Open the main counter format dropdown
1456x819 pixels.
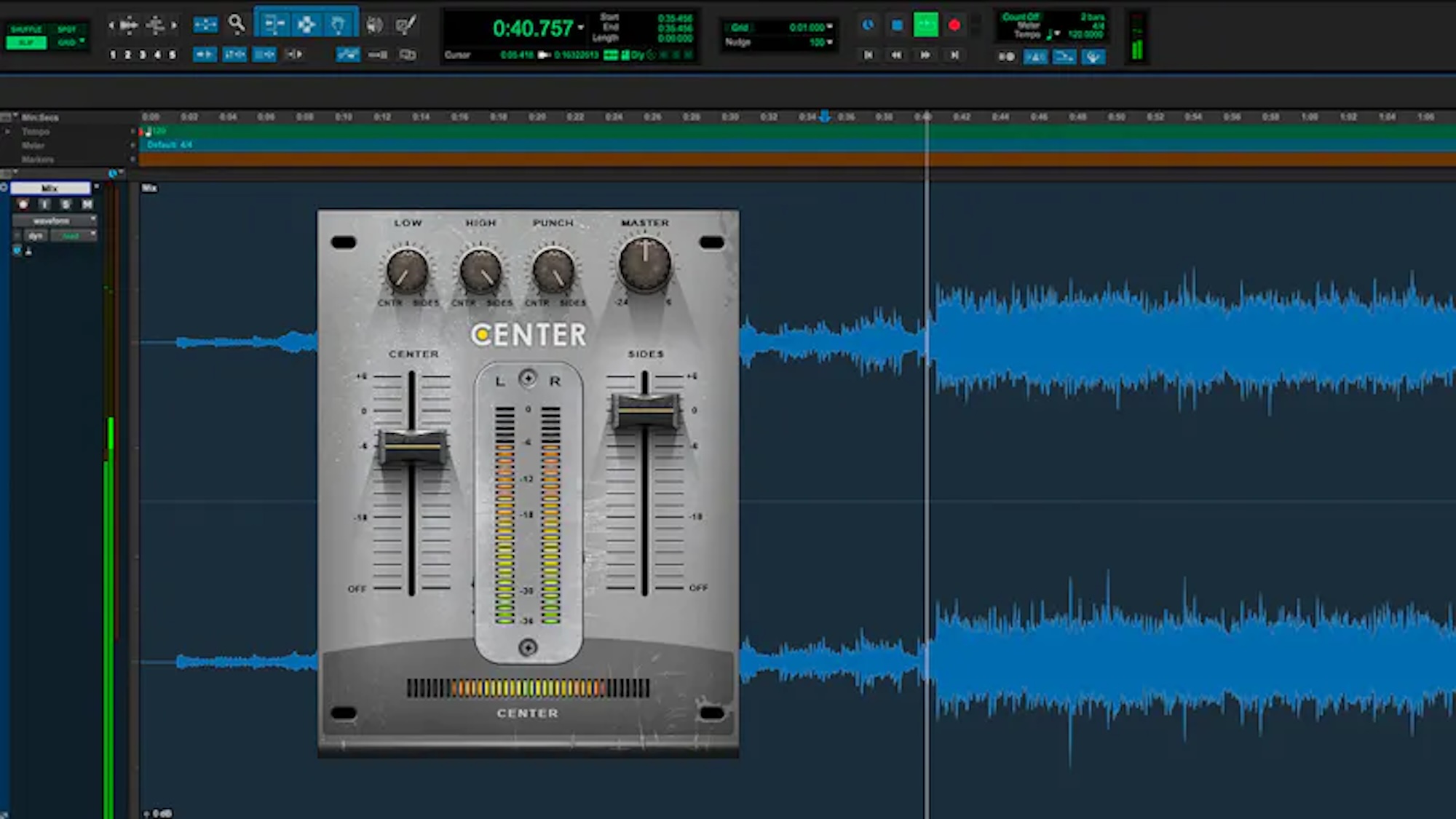581,28
